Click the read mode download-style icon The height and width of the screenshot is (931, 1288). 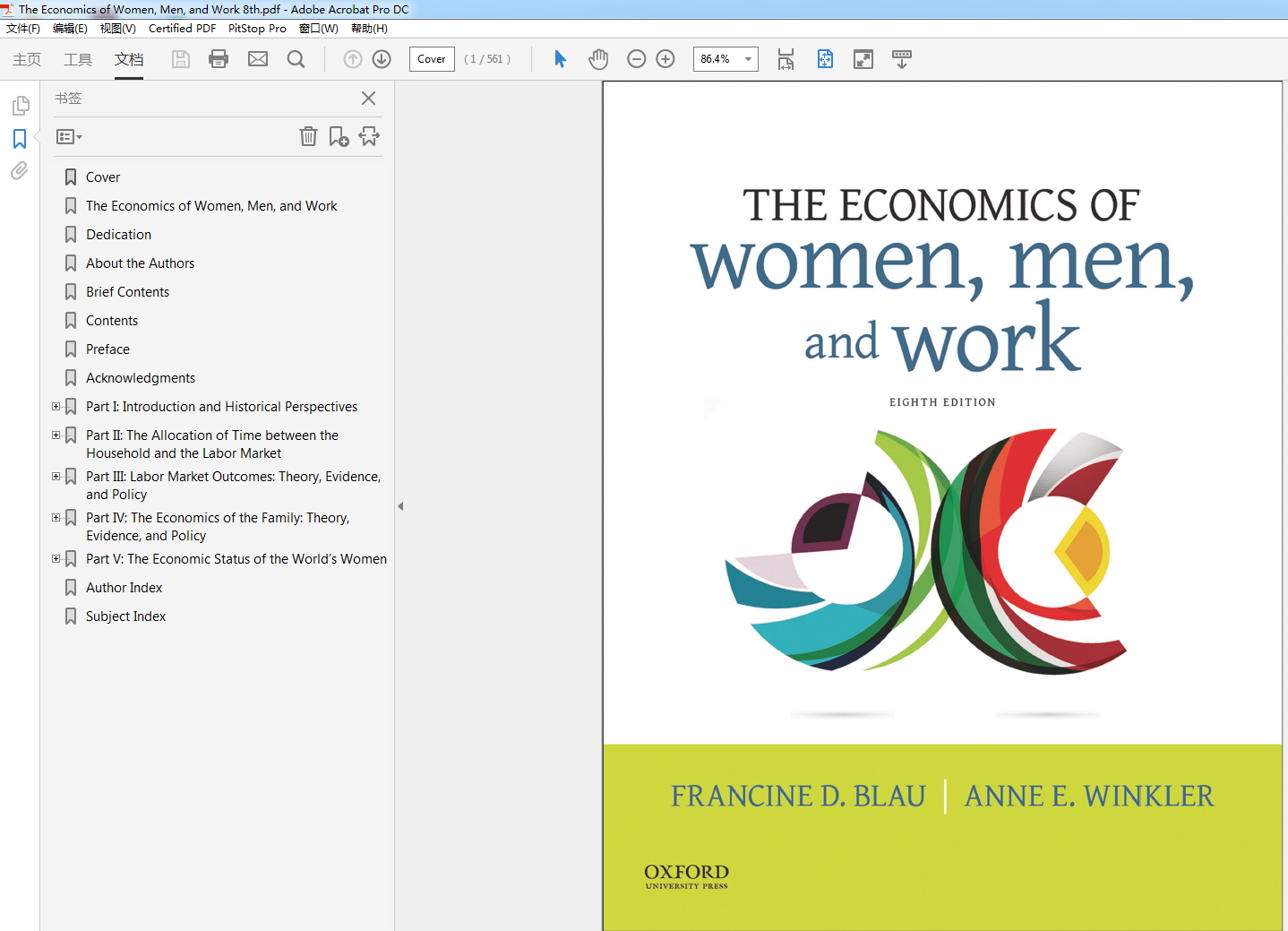pyautogui.click(x=902, y=59)
